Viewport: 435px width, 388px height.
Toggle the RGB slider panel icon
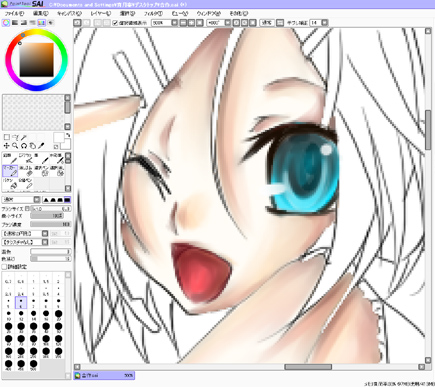15,23
